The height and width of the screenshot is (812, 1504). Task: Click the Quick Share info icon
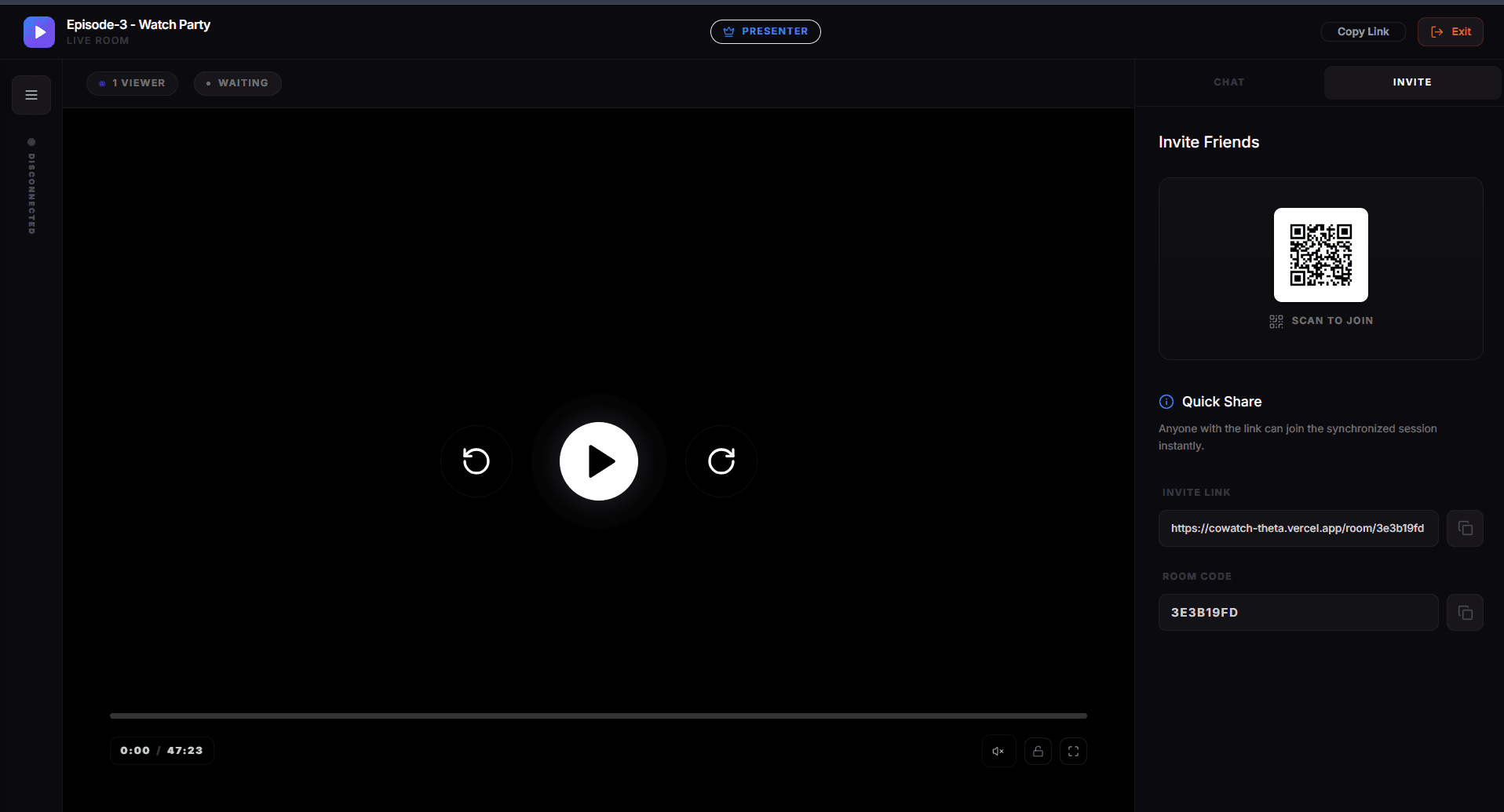(1166, 402)
